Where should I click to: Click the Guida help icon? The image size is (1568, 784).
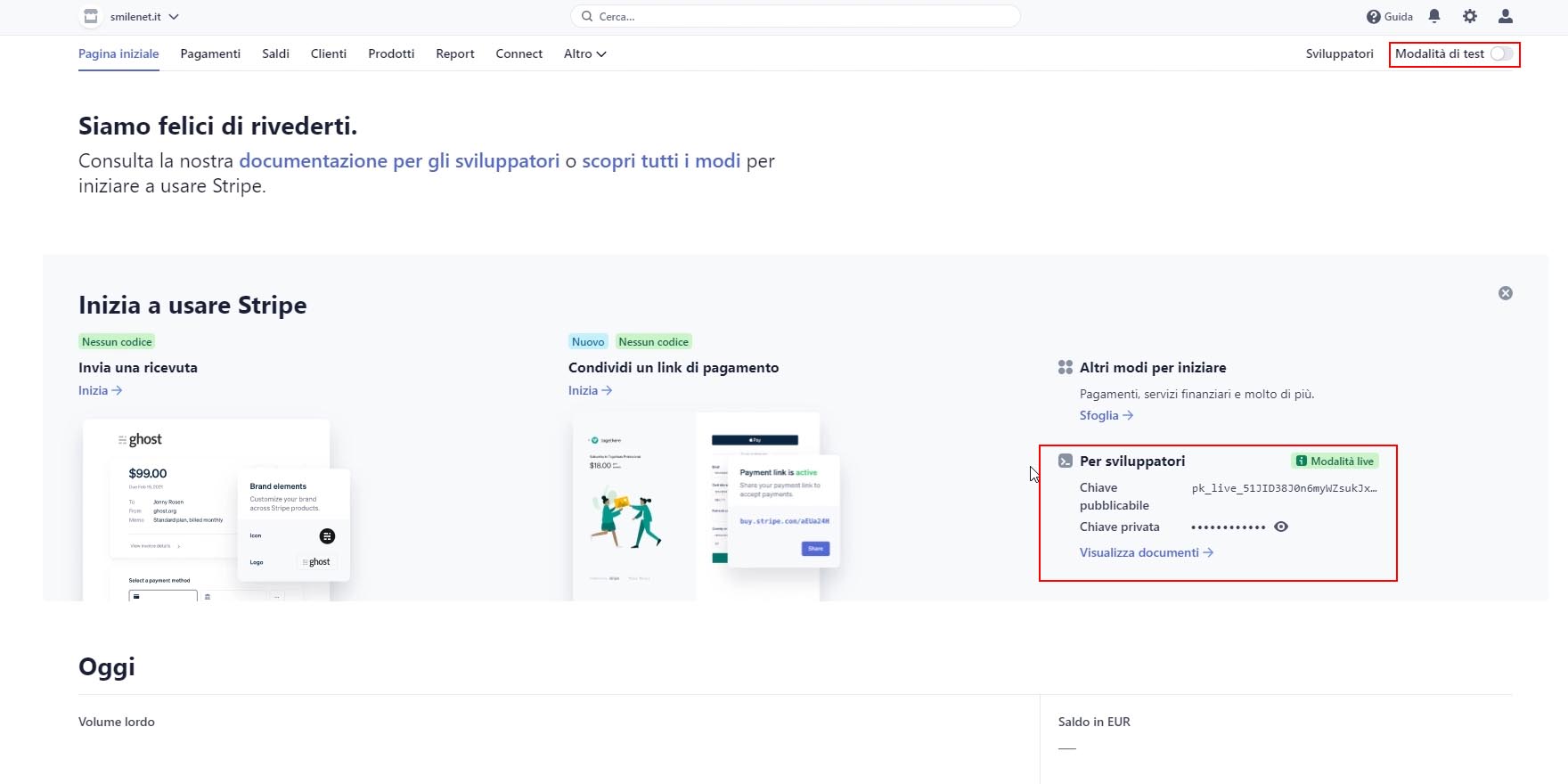pyautogui.click(x=1374, y=17)
